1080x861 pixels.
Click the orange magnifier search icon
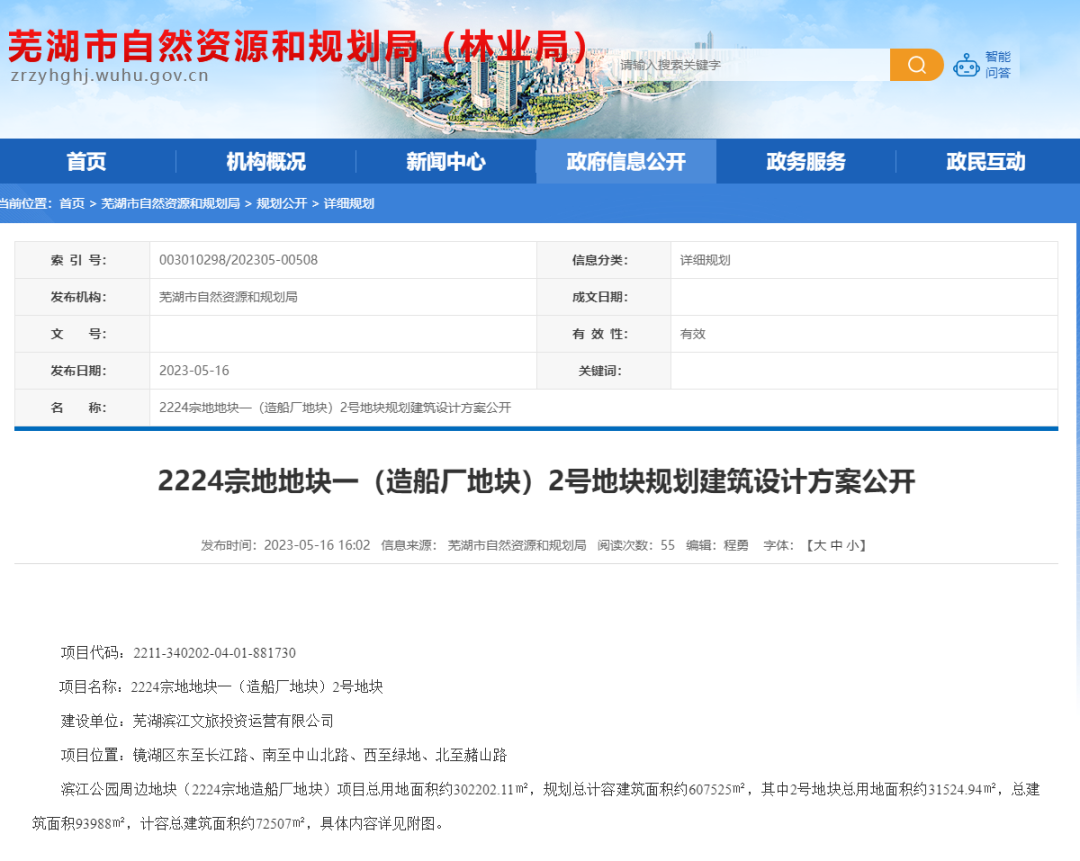(x=915, y=64)
